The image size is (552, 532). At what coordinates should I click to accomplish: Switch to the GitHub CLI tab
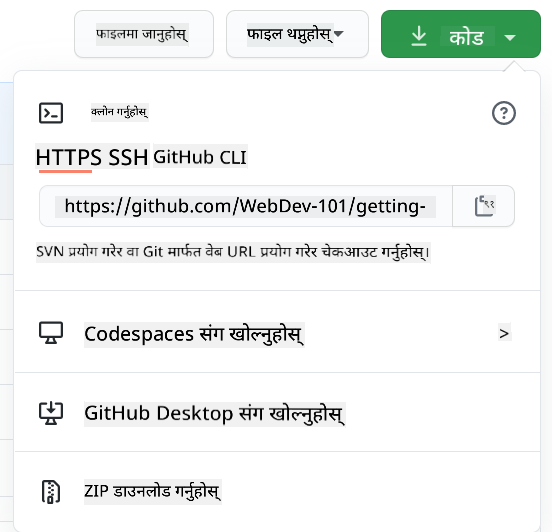pos(200,157)
